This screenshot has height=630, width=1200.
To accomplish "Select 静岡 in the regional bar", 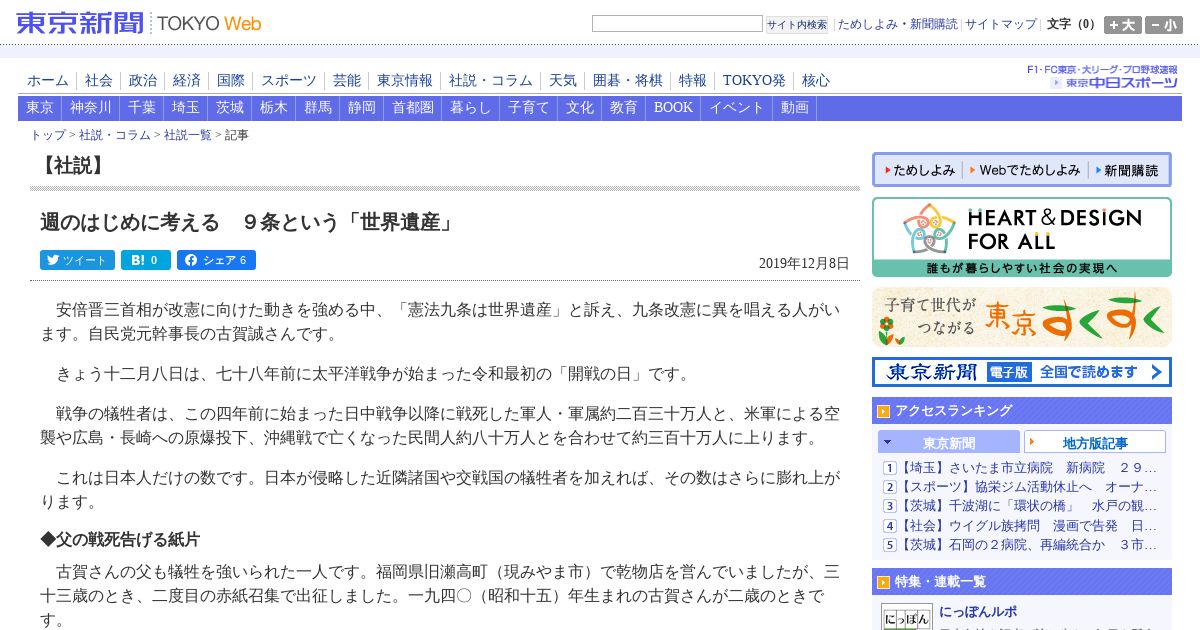I will coord(362,108).
